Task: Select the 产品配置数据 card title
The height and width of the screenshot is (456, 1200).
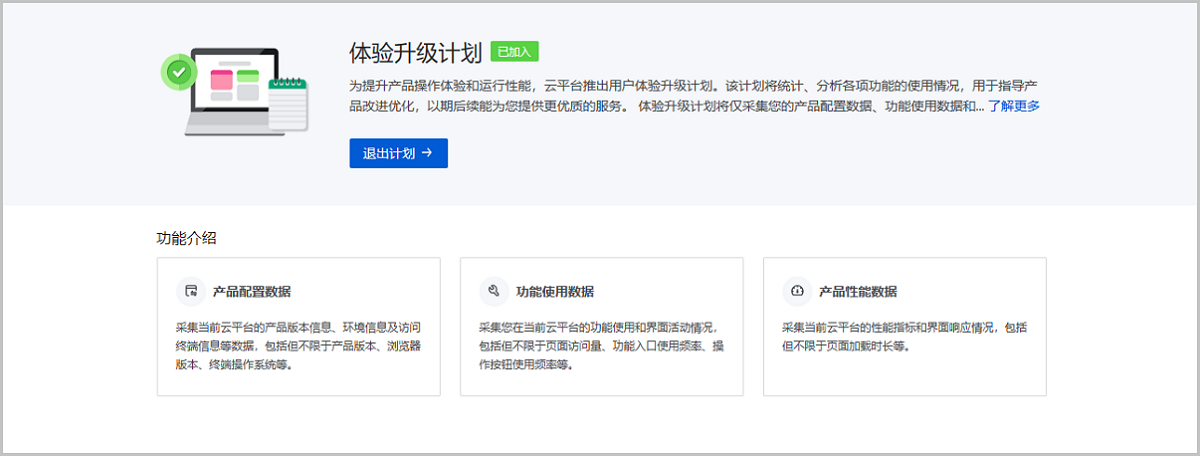Action: click(252, 292)
